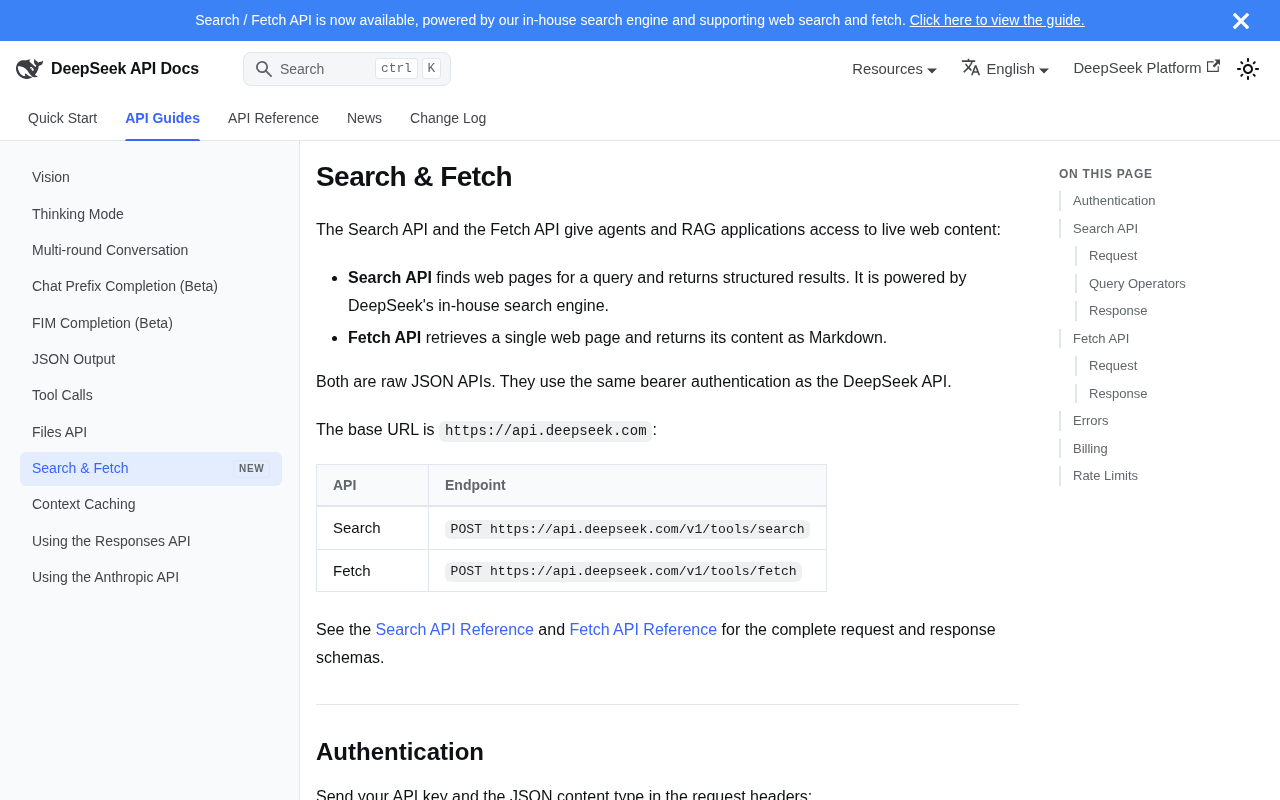Go to the News tab
The height and width of the screenshot is (800, 1280).
click(x=364, y=118)
